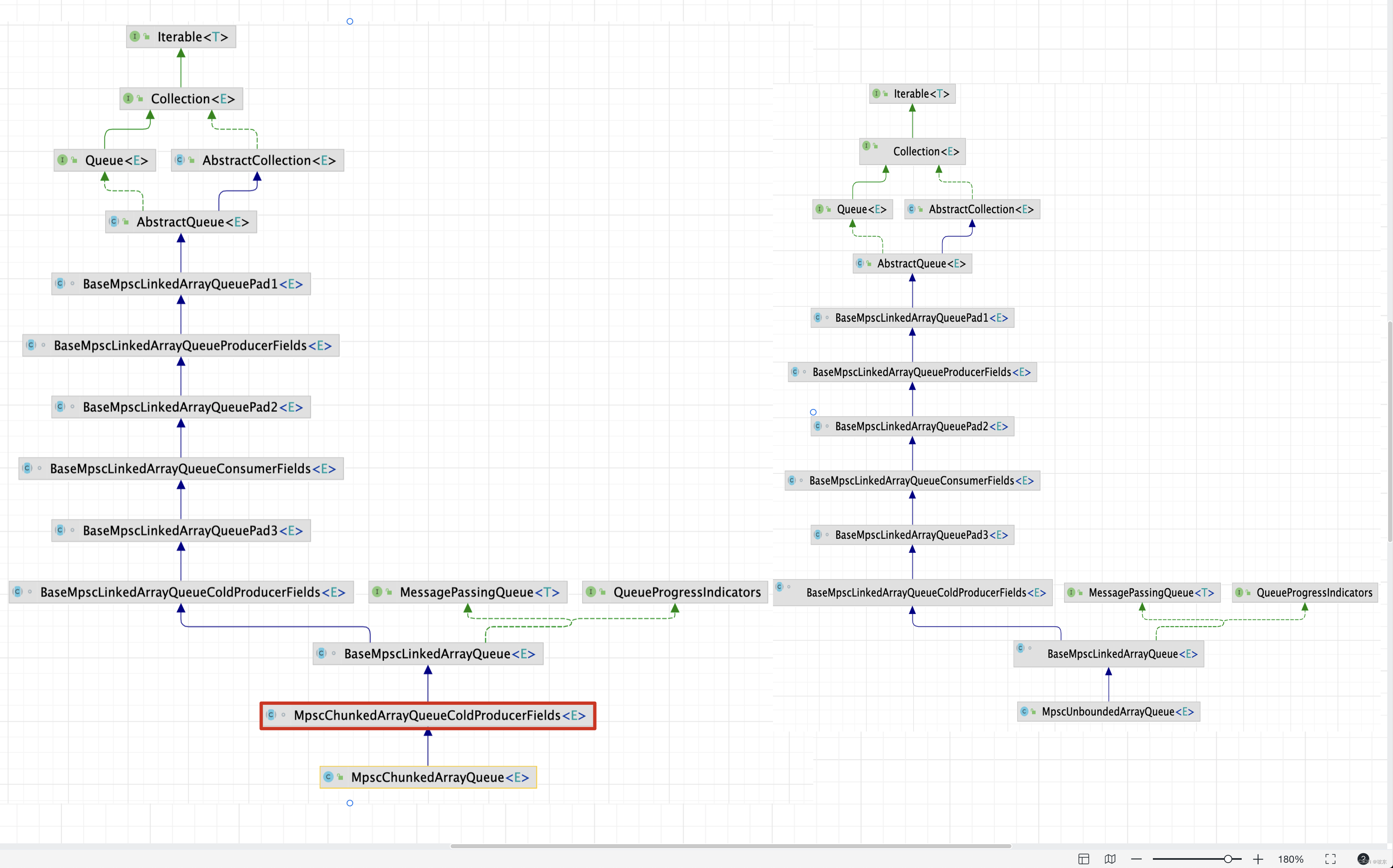This screenshot has width=1393, height=868.
Task: Click the class icon beside MpscUnboundedArrayQueue<E>
Action: pos(1024,711)
